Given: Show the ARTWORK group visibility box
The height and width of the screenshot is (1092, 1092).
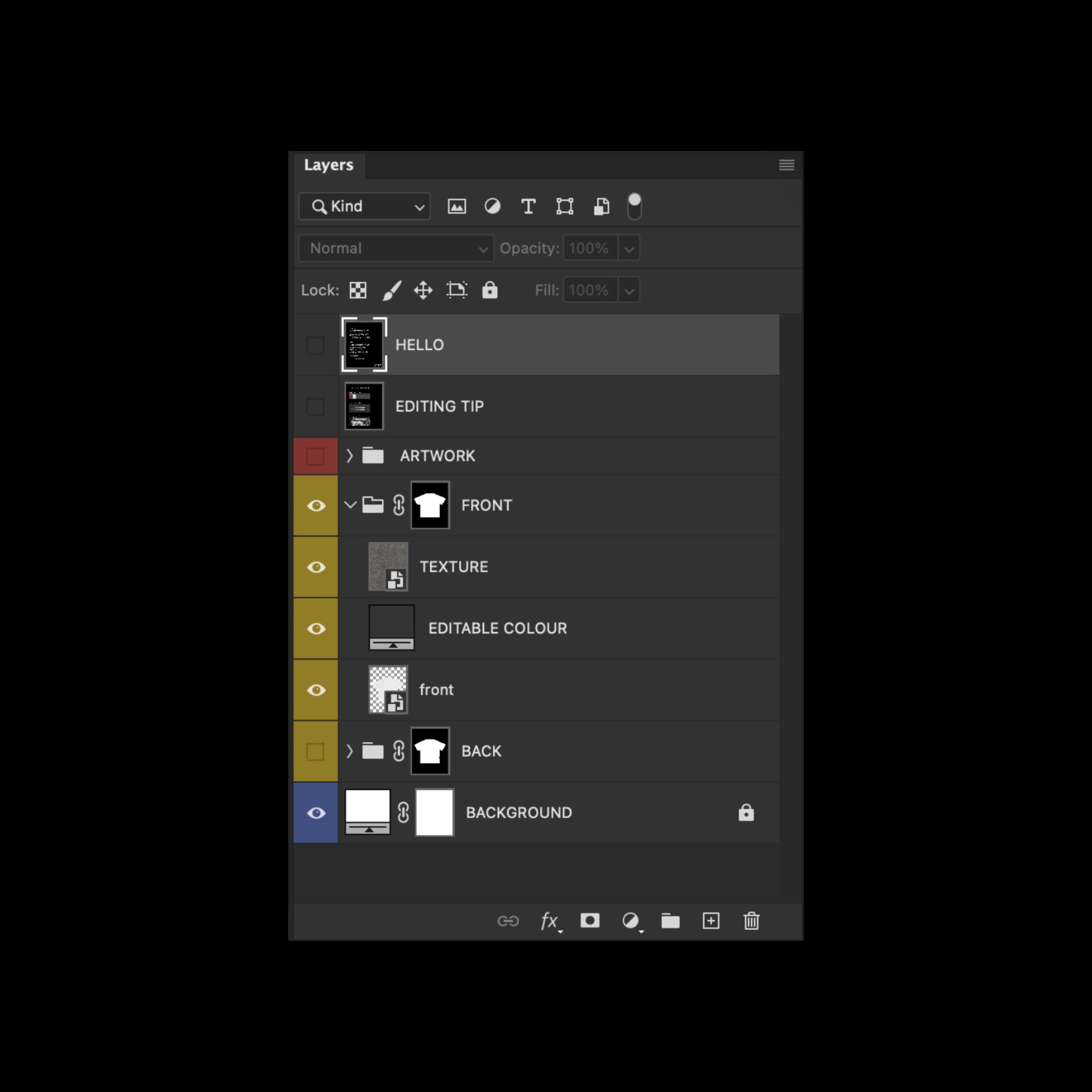Looking at the screenshot, I should (316, 456).
